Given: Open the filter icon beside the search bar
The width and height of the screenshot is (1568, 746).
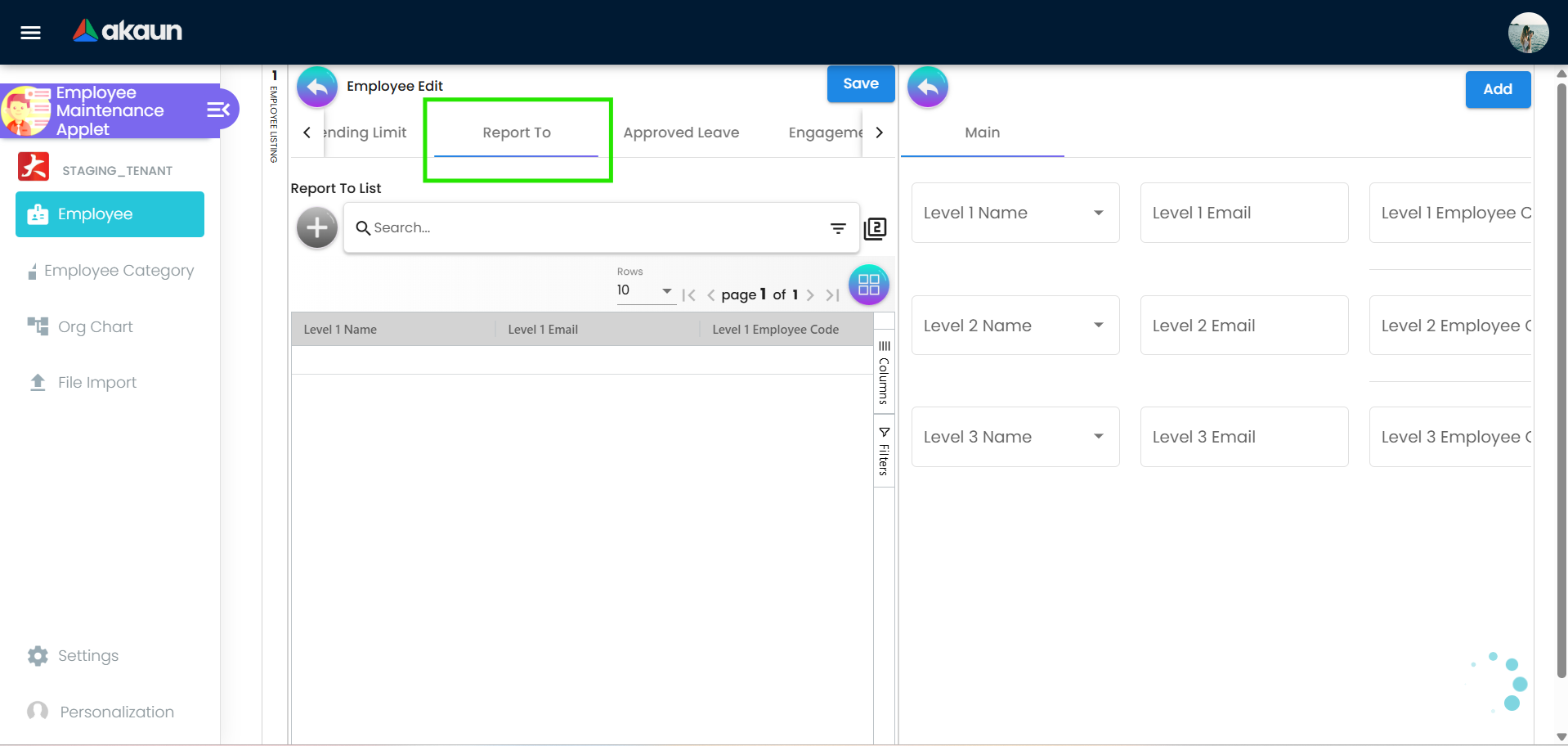Looking at the screenshot, I should coord(838,228).
